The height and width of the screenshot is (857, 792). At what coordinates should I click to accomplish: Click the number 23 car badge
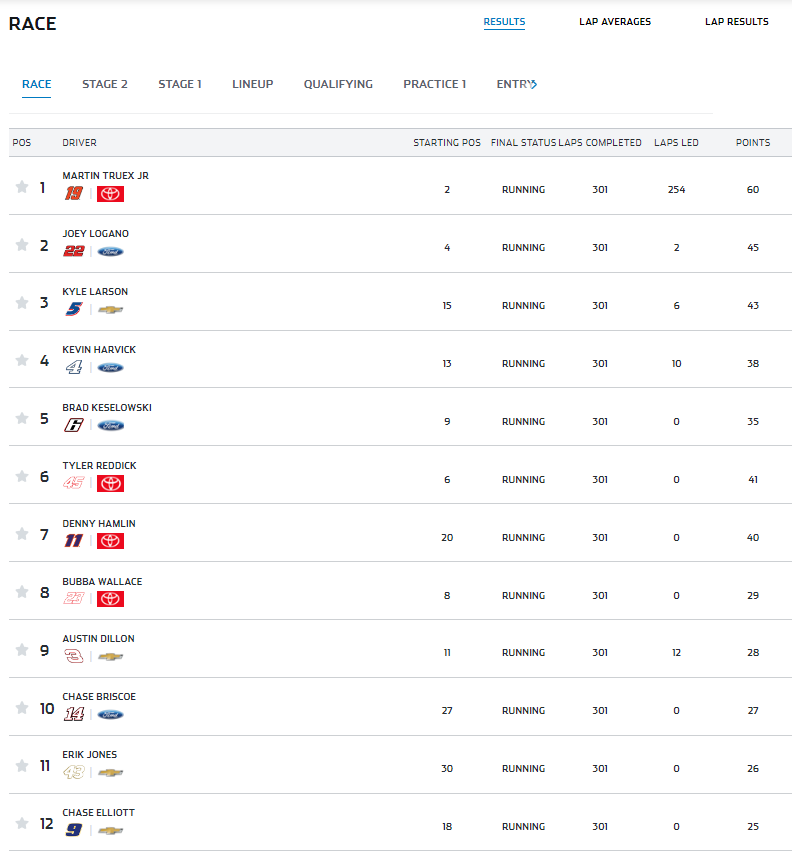74,598
